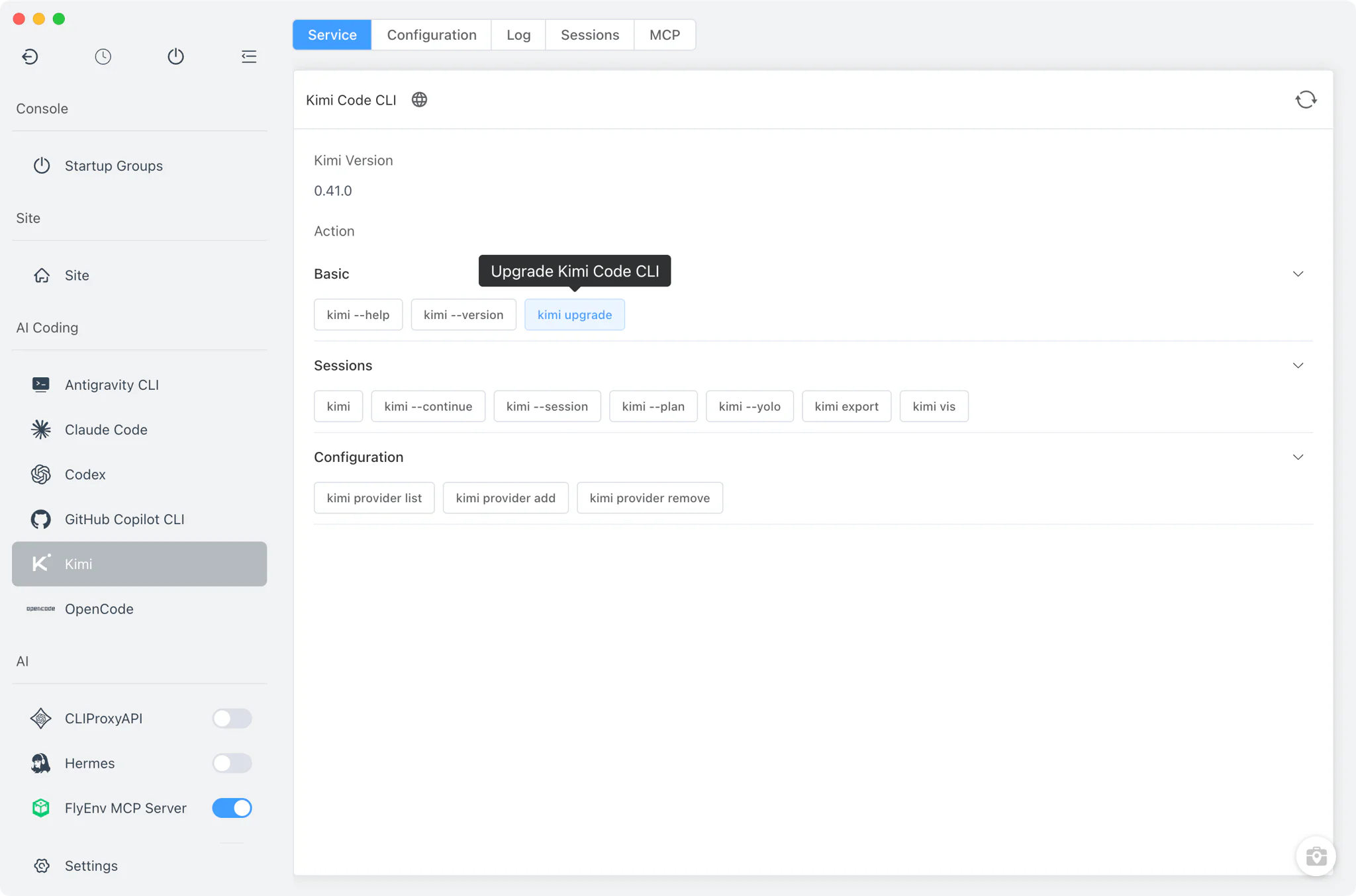Screen dimensions: 1356x896
Task: Click the macOS green fullscreen window button
Action: click(x=59, y=19)
